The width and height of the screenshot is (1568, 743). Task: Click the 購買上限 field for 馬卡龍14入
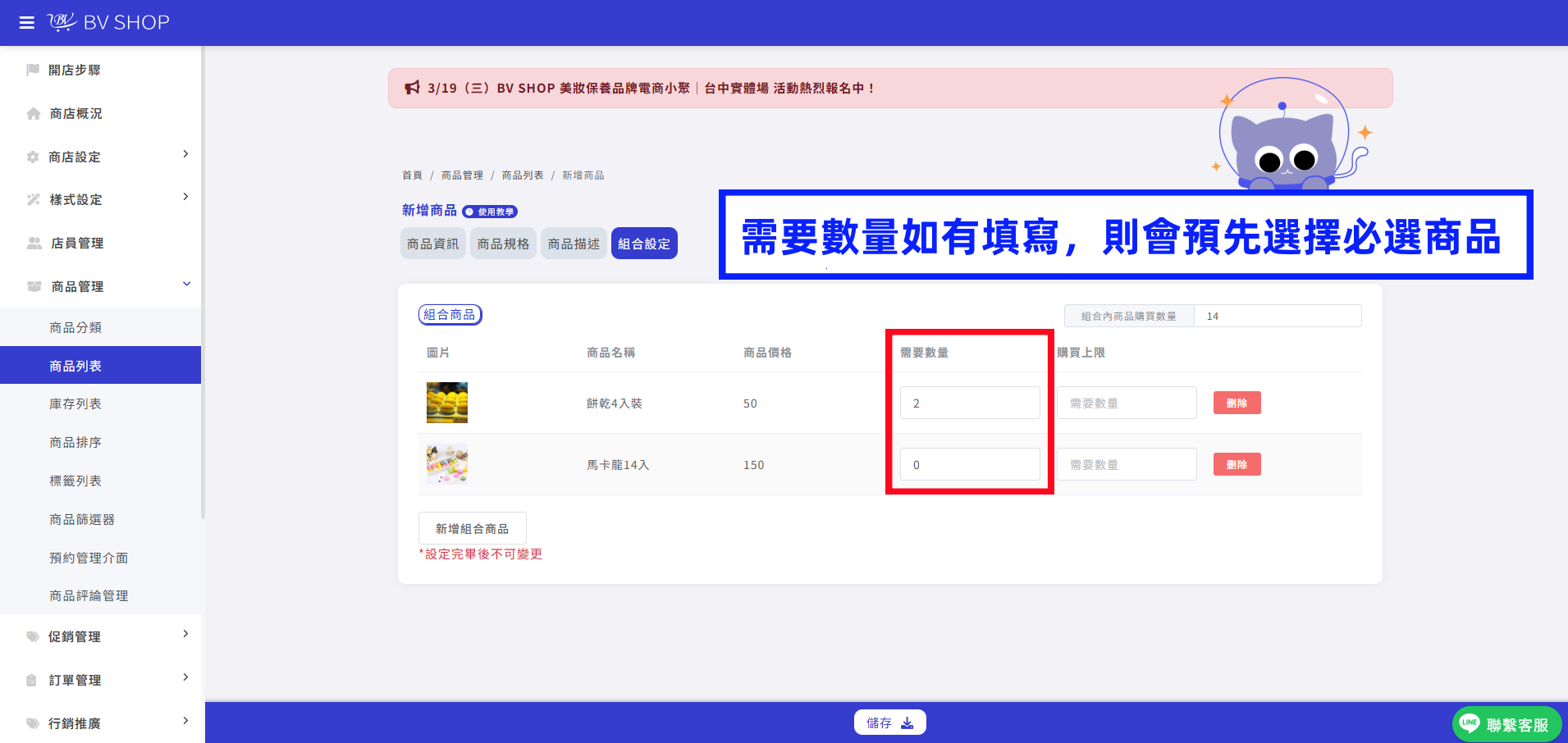(1127, 464)
